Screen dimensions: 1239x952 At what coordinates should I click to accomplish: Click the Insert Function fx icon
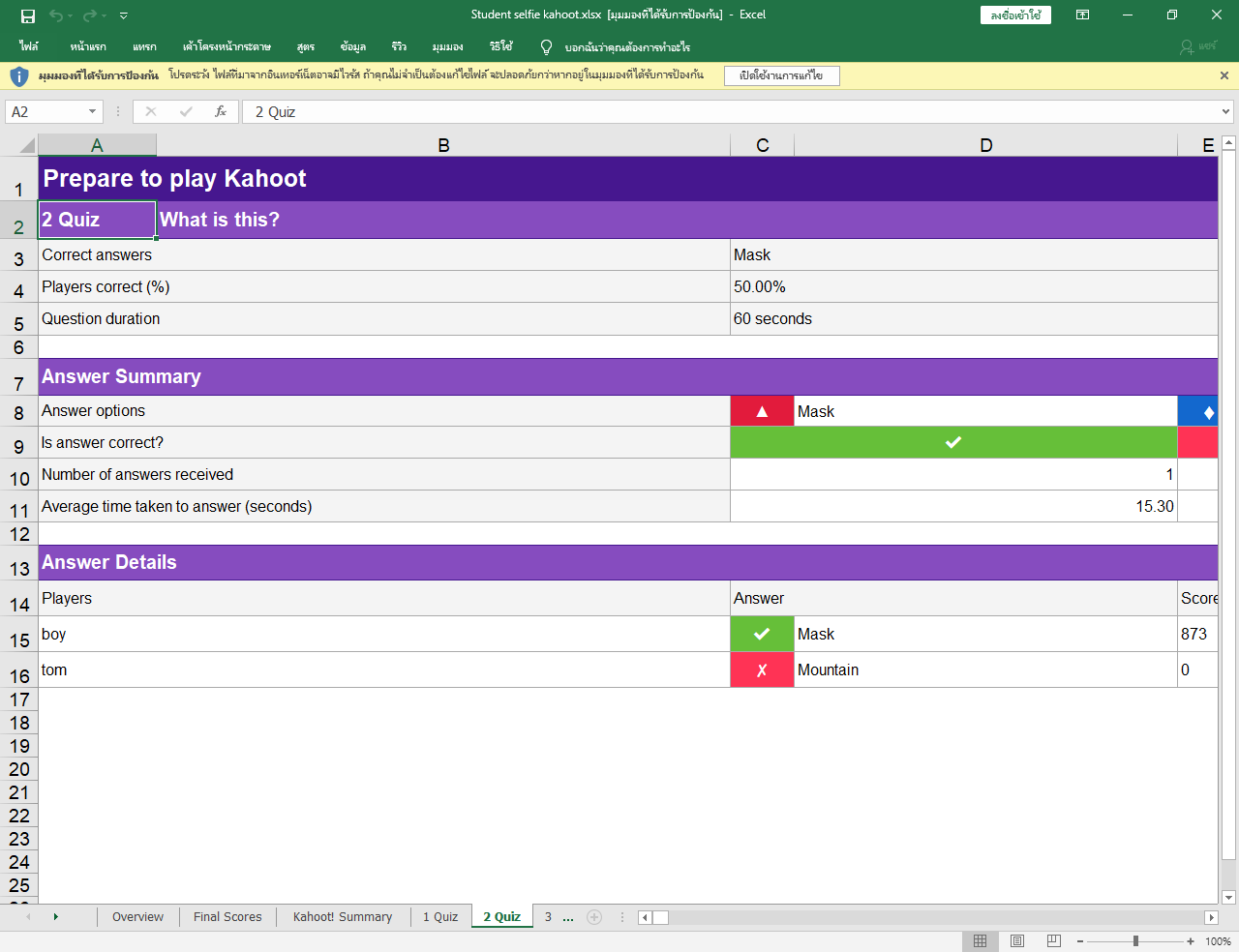pyautogui.click(x=221, y=111)
